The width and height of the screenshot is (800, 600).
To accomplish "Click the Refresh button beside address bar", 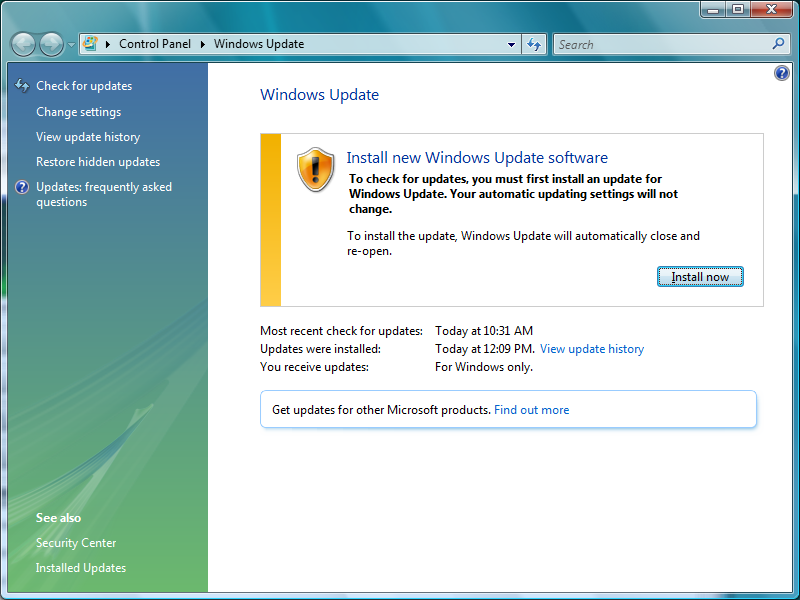I will (534, 44).
